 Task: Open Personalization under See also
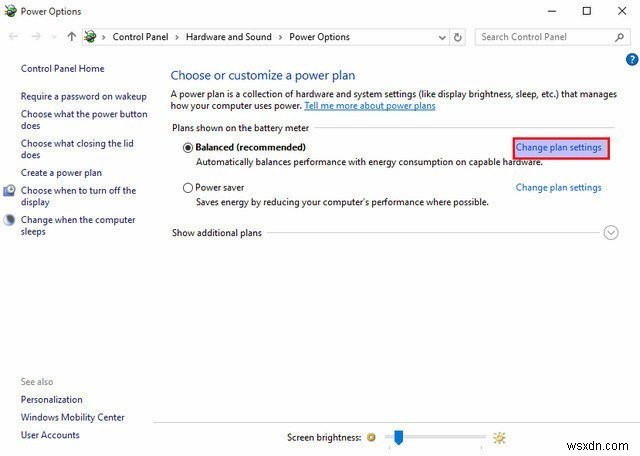pos(51,399)
